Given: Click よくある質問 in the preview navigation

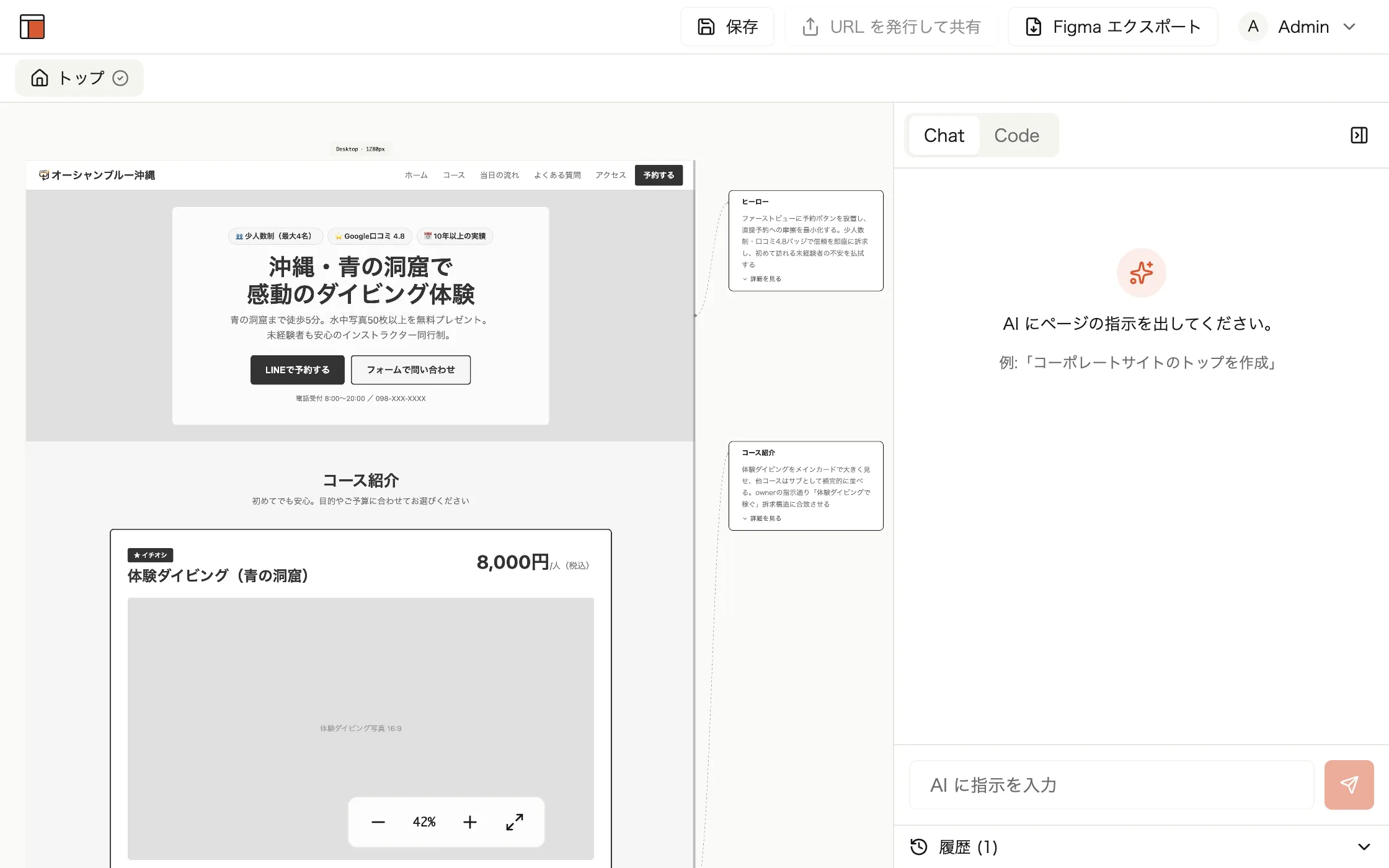Looking at the screenshot, I should click(557, 175).
